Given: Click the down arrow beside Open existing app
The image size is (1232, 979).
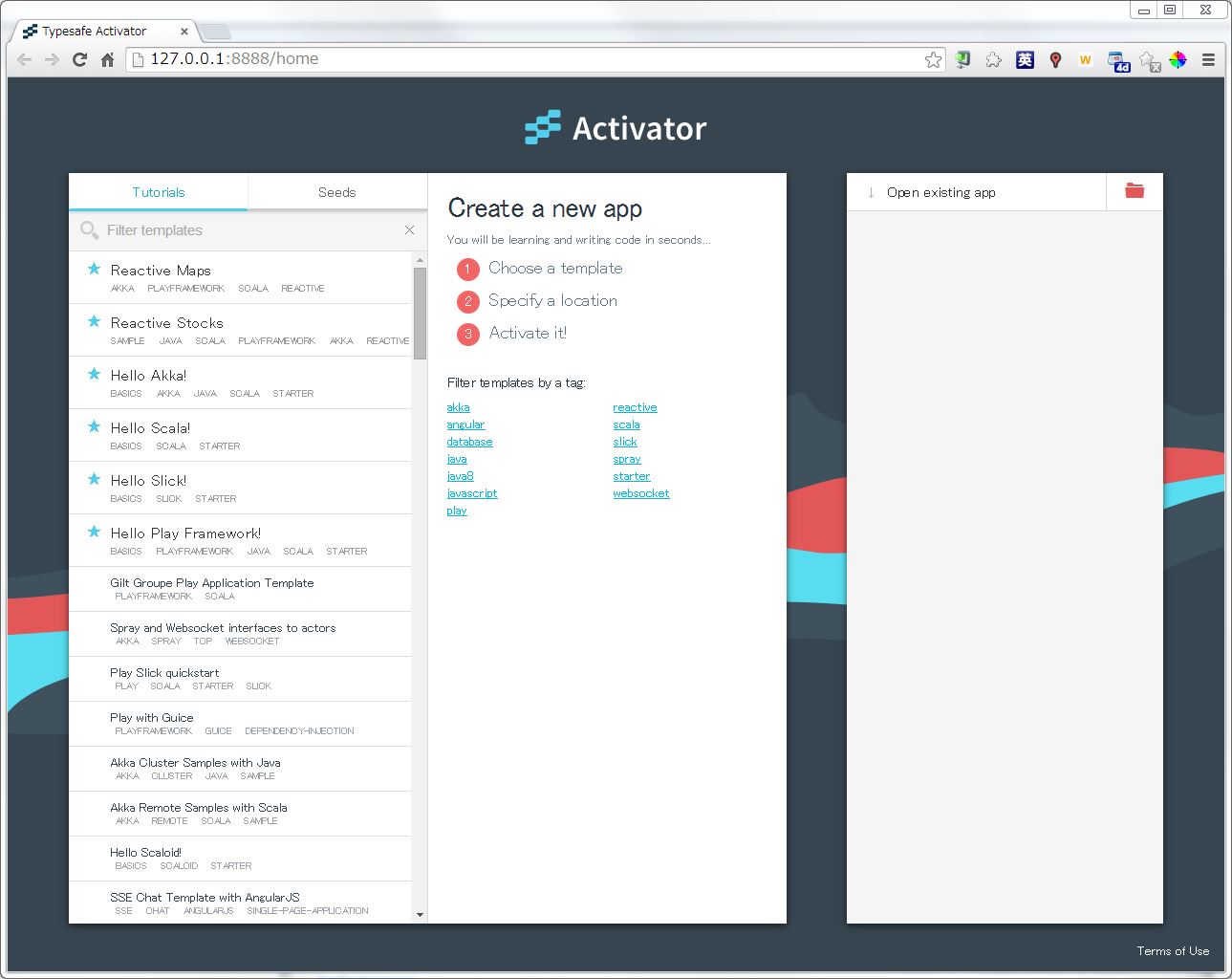Looking at the screenshot, I should 871,191.
